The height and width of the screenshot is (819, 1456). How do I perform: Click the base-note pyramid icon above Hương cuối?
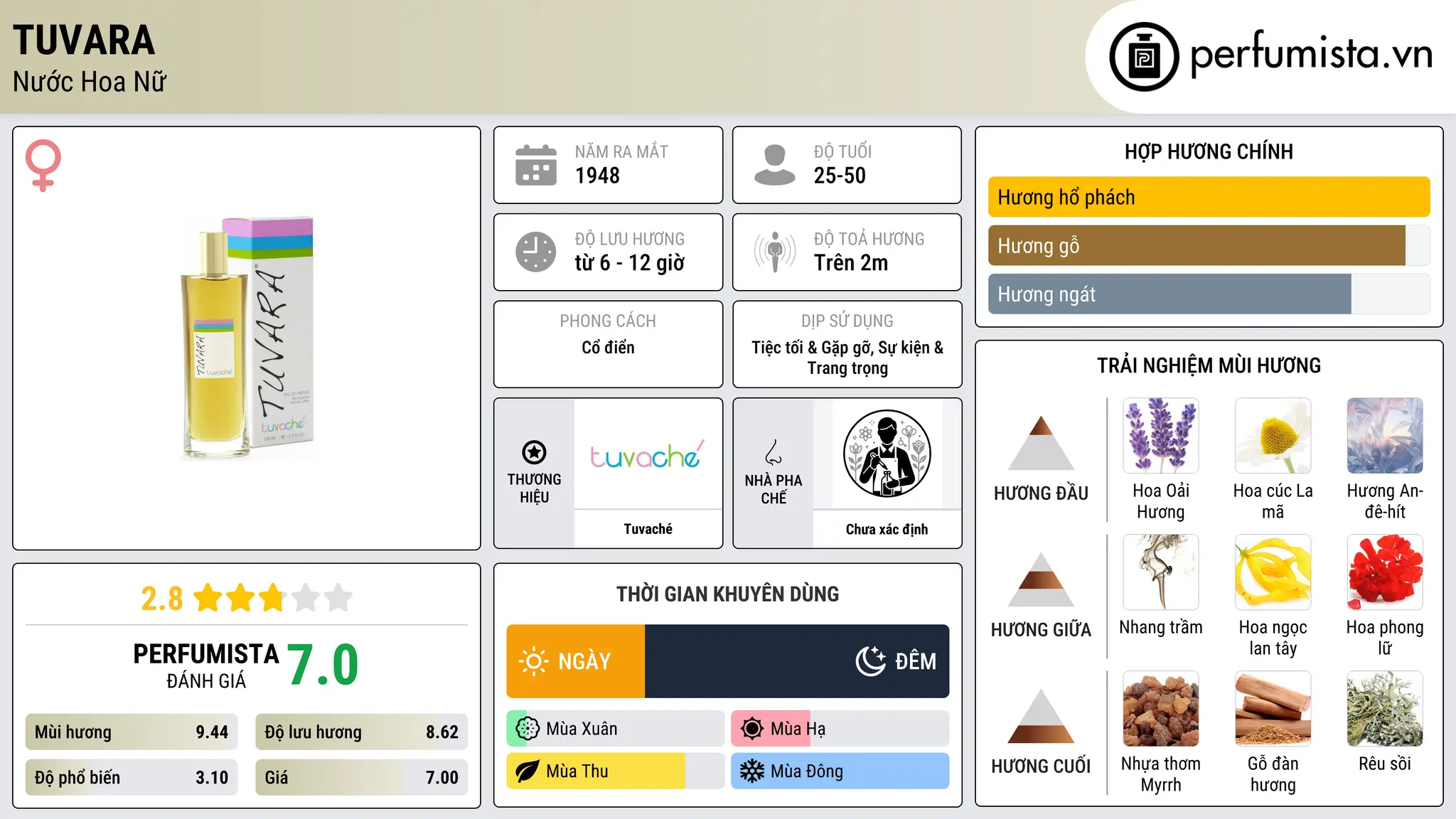1041,716
